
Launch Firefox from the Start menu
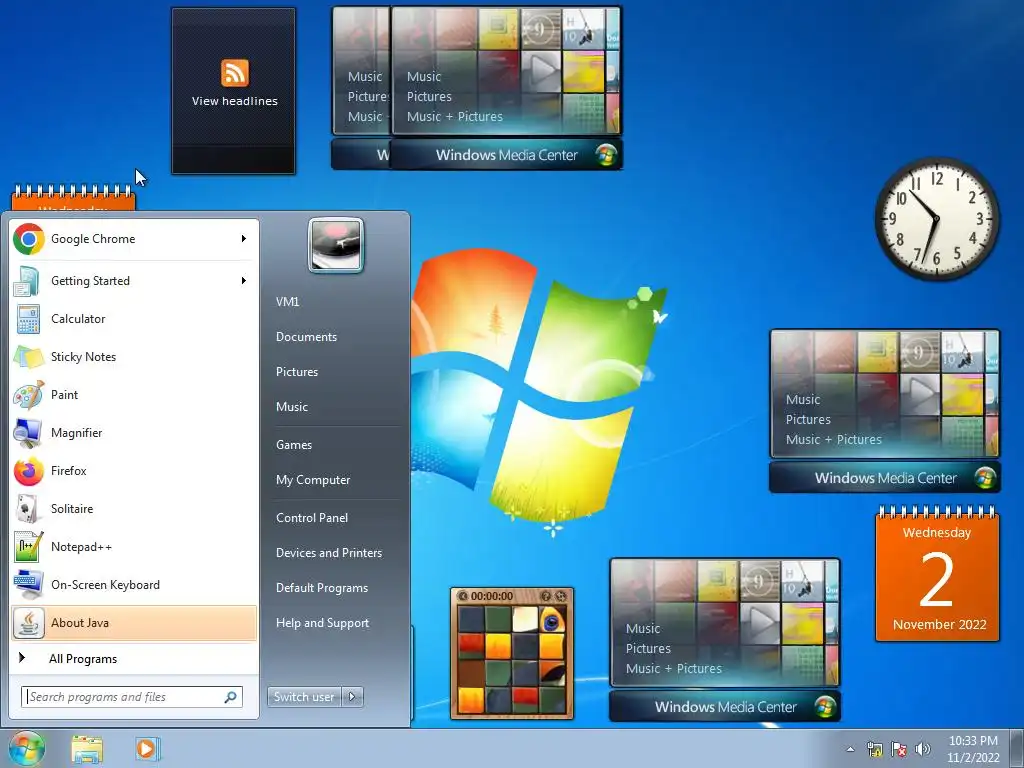[x=134, y=471]
